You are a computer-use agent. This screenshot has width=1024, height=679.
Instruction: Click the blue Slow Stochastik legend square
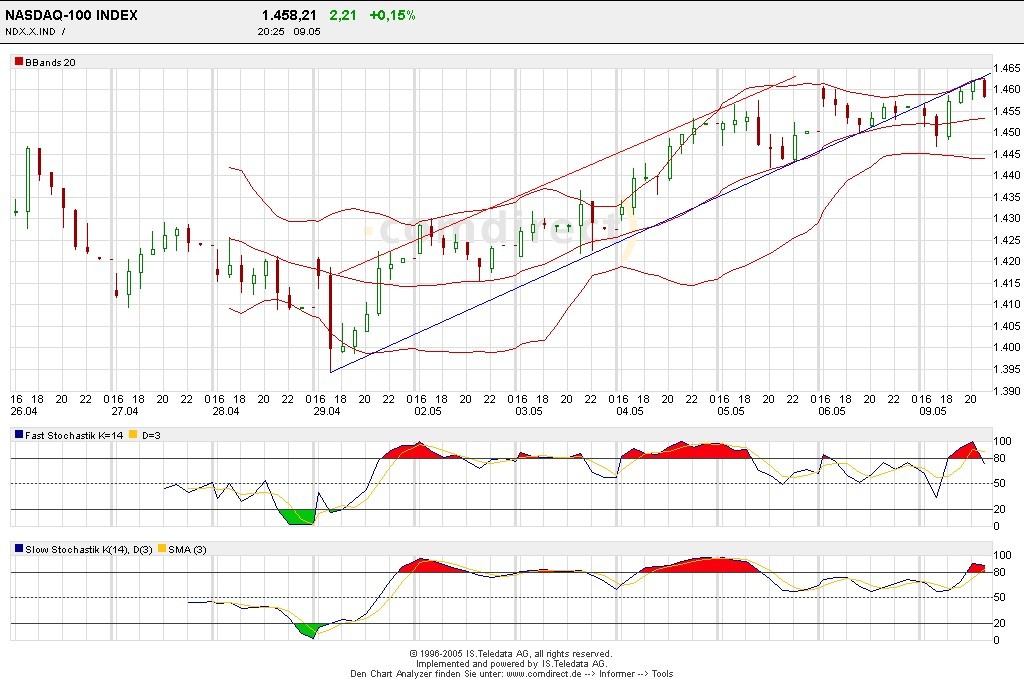tap(18, 549)
